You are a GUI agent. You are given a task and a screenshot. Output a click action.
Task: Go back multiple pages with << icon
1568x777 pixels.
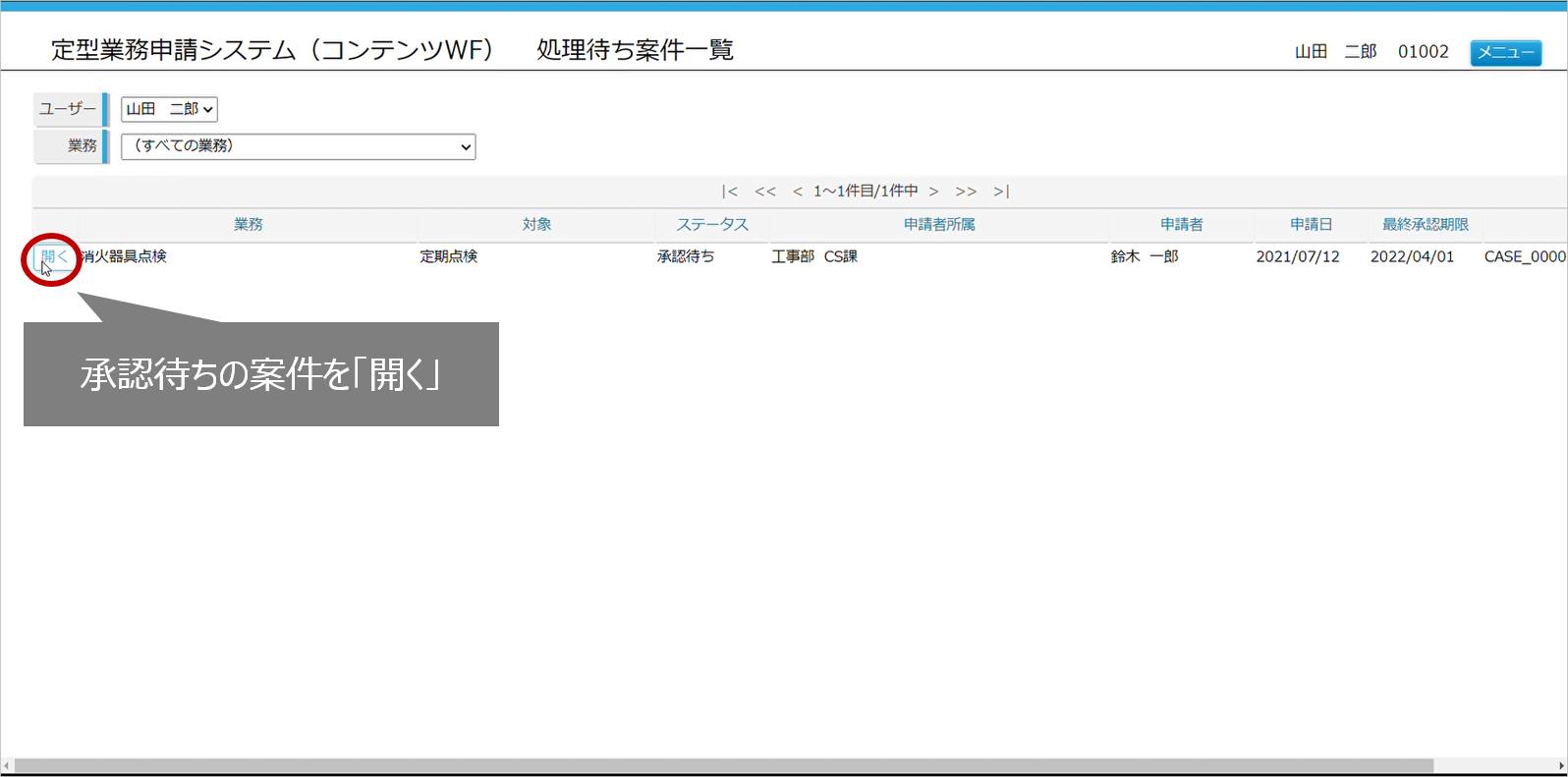coord(765,192)
